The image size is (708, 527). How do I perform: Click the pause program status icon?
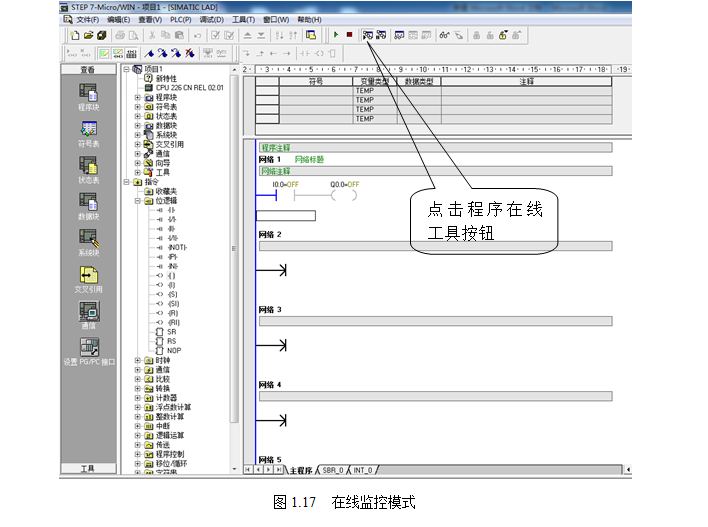click(381, 35)
